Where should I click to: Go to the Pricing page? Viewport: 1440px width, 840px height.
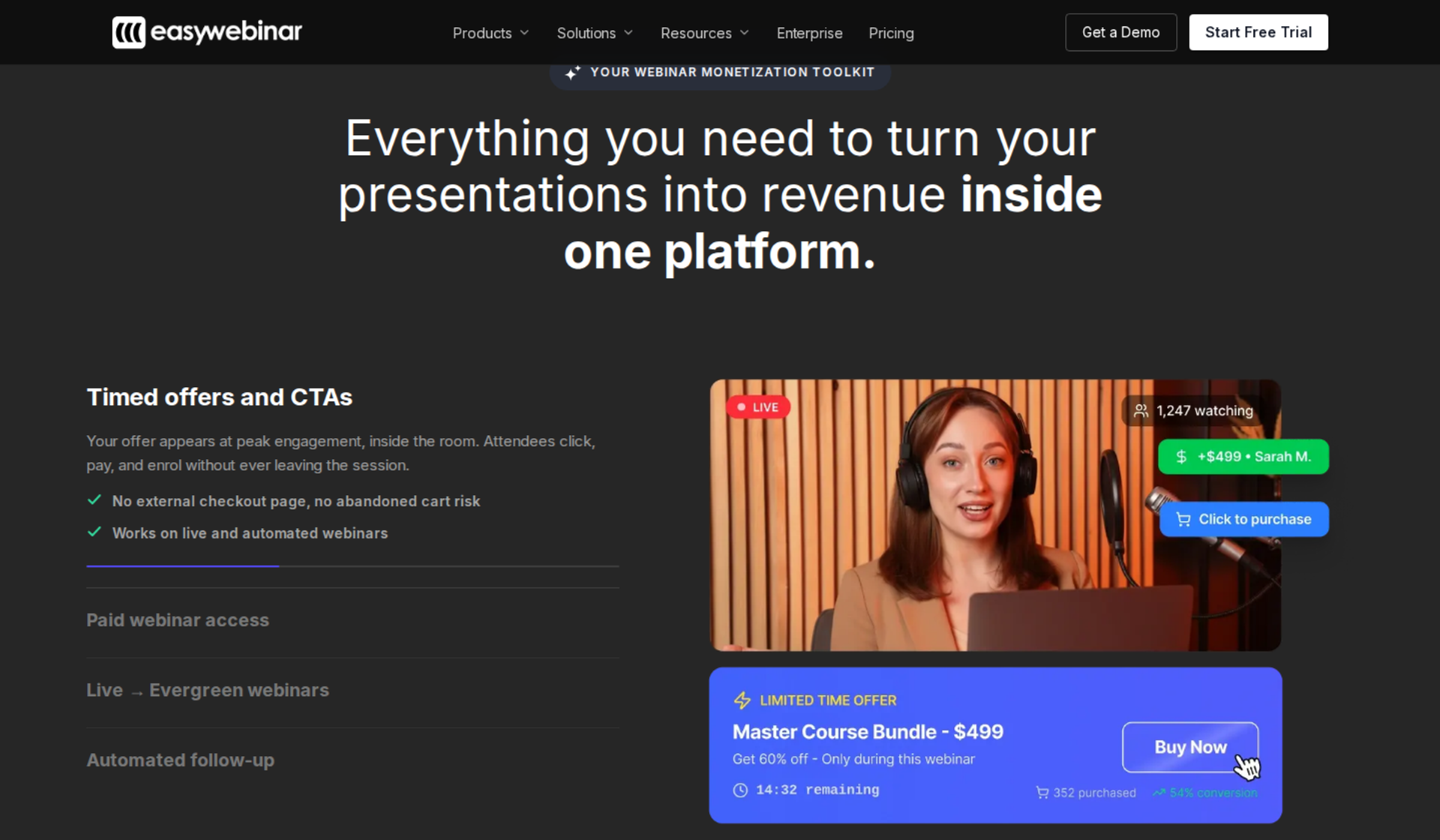891,33
